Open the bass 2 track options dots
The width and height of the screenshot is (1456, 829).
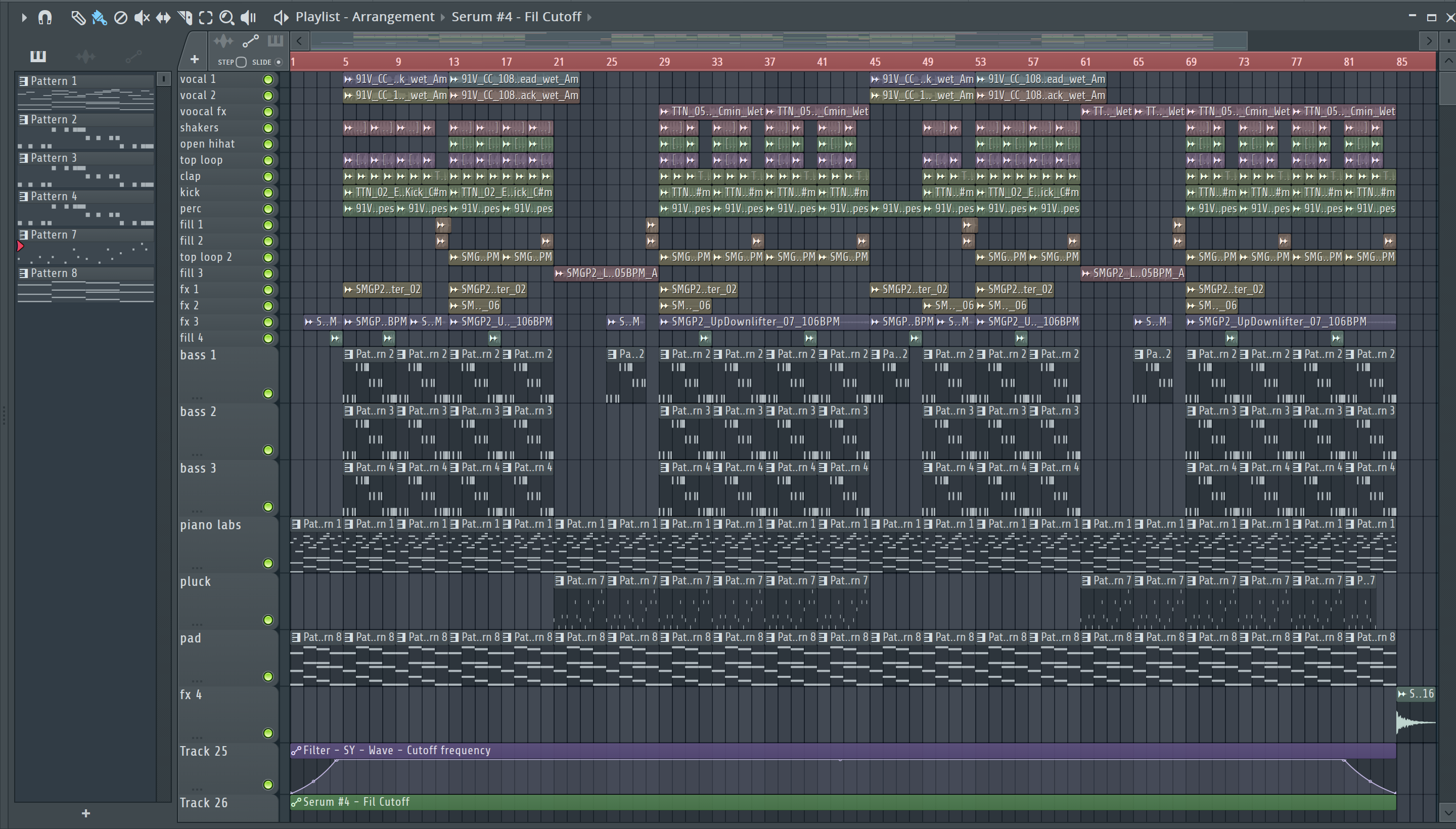(x=197, y=454)
